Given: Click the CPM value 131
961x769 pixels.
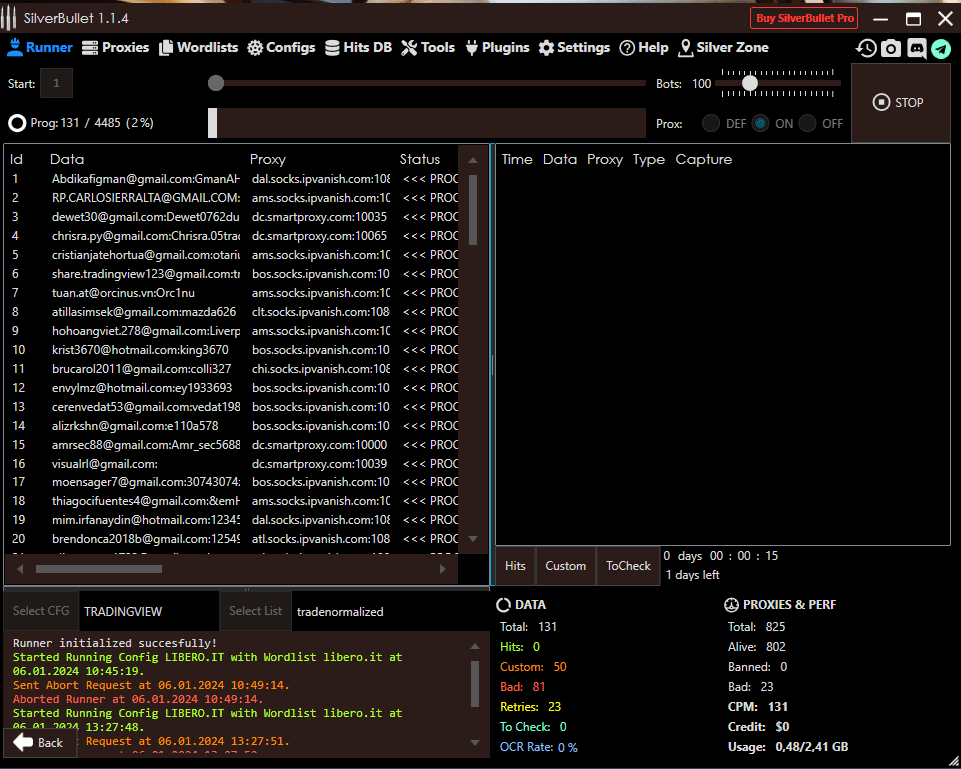Looking at the screenshot, I should tap(778, 706).
